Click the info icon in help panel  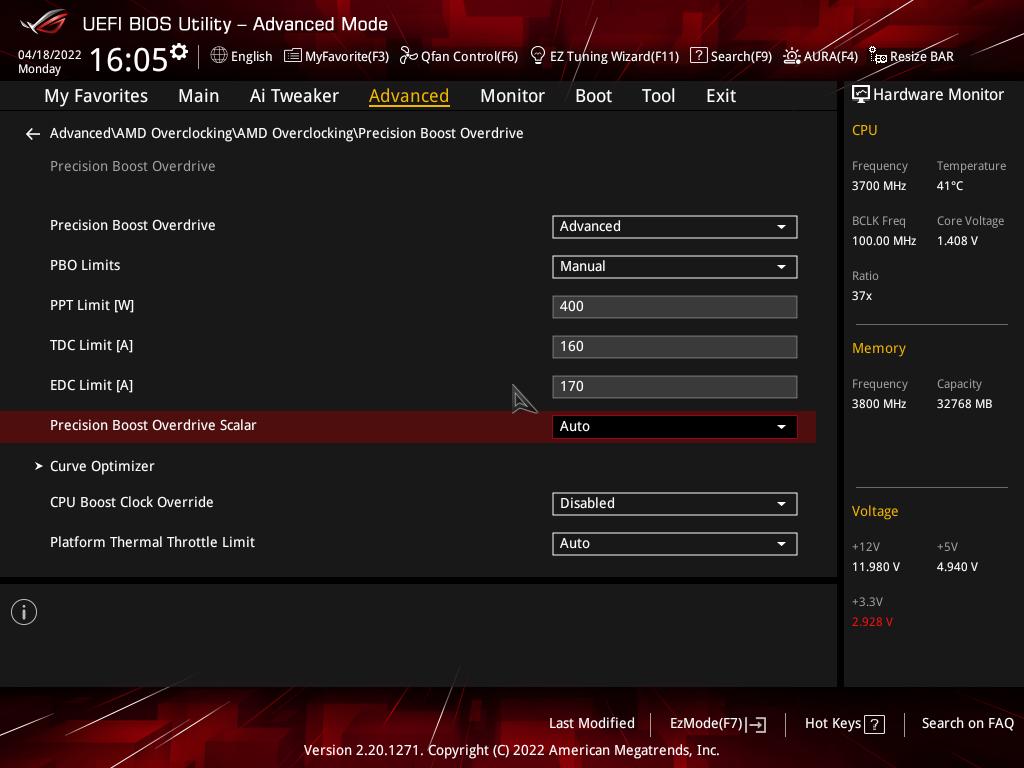coord(24,612)
